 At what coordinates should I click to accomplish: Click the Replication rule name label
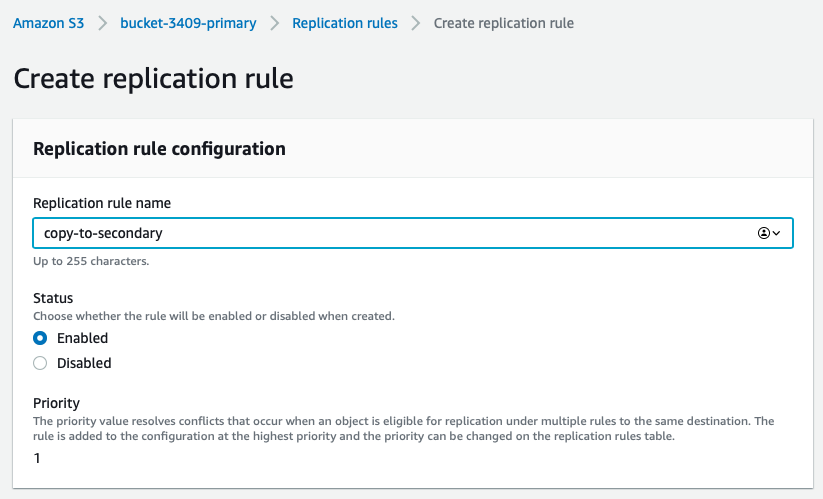pyautogui.click(x=102, y=203)
